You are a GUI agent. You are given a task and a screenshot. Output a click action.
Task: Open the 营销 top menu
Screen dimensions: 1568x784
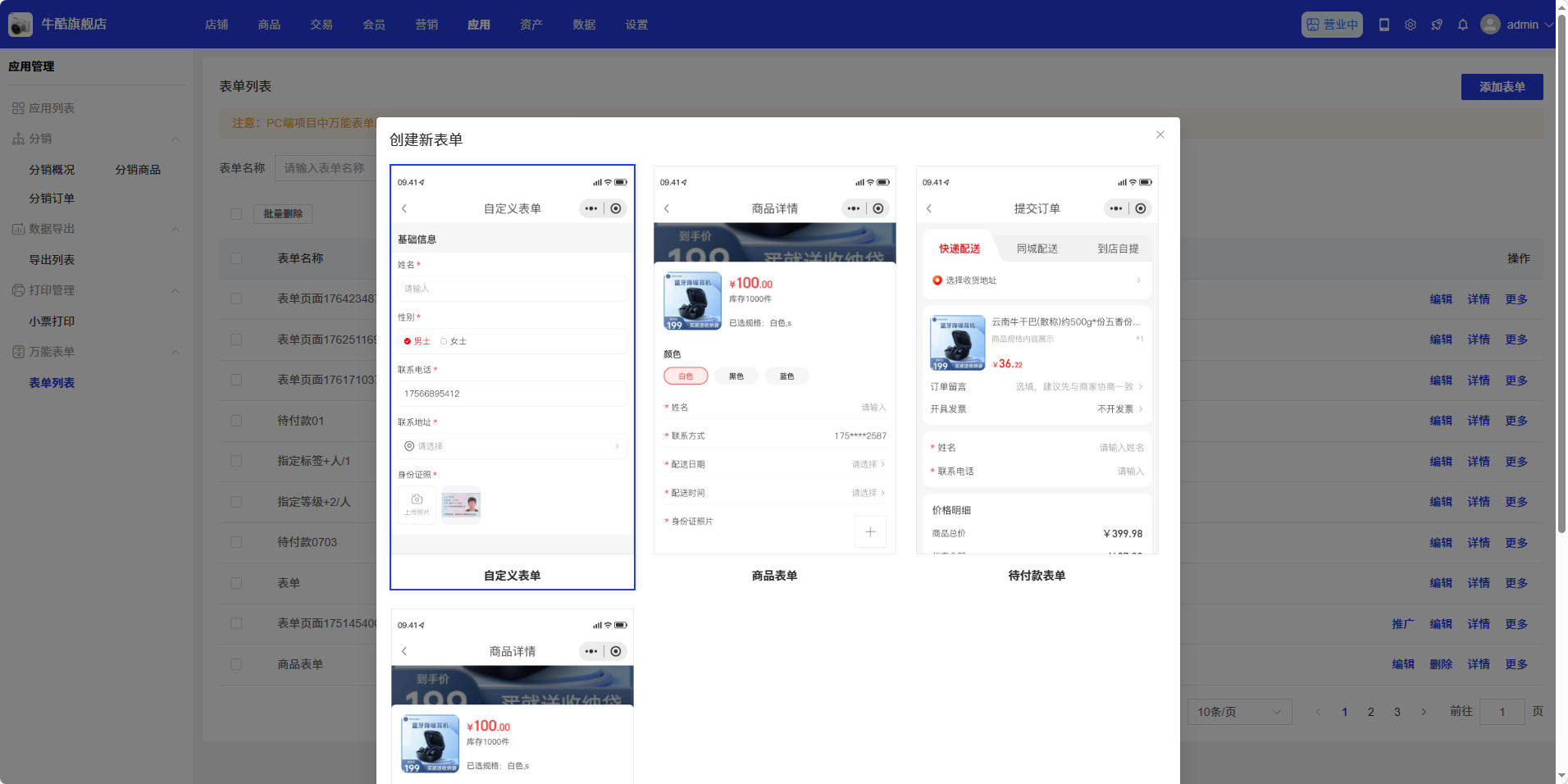[426, 25]
